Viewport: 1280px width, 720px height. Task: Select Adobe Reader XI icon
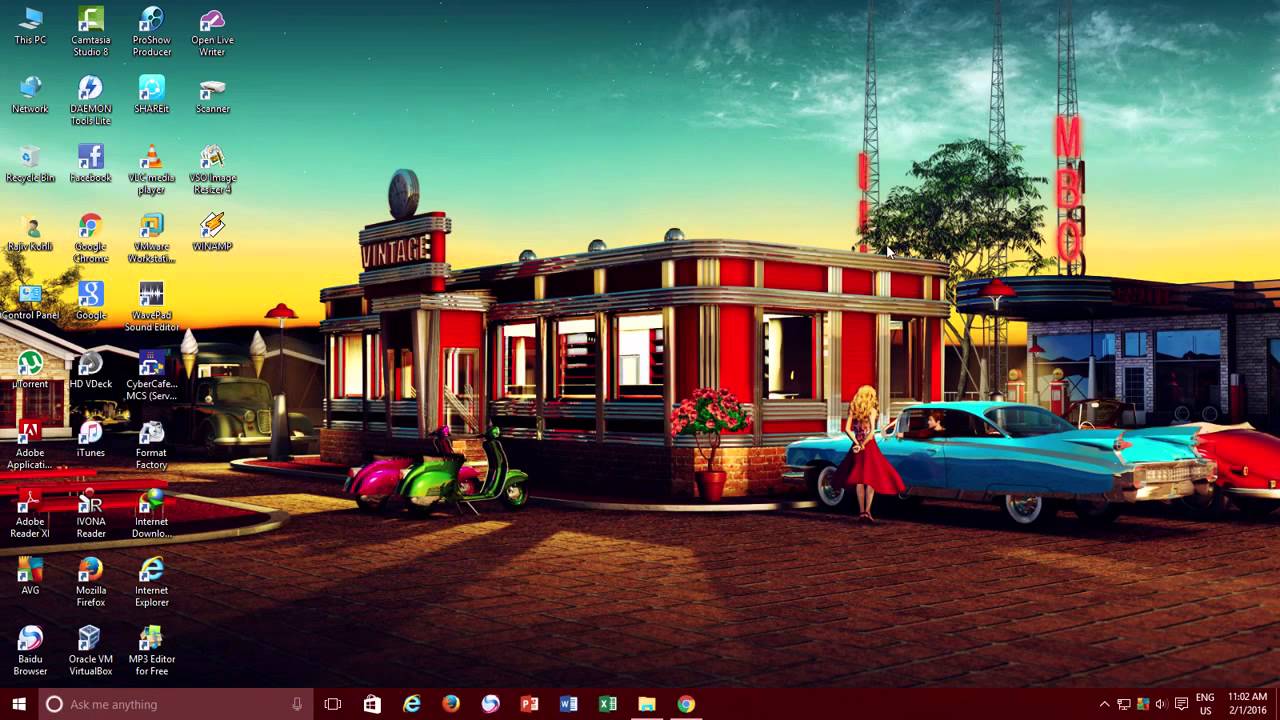pos(30,514)
